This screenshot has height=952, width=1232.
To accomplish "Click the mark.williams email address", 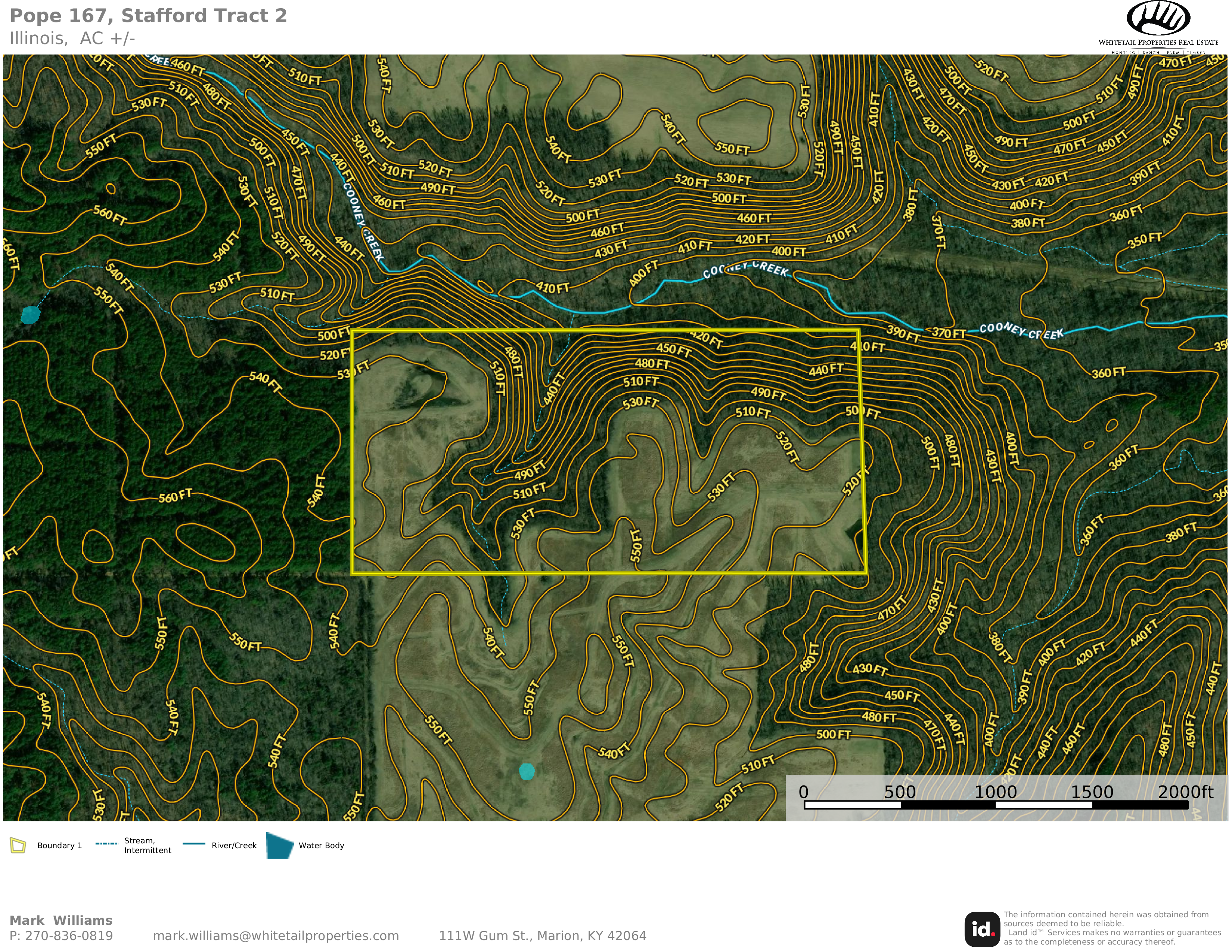I will click(276, 936).
